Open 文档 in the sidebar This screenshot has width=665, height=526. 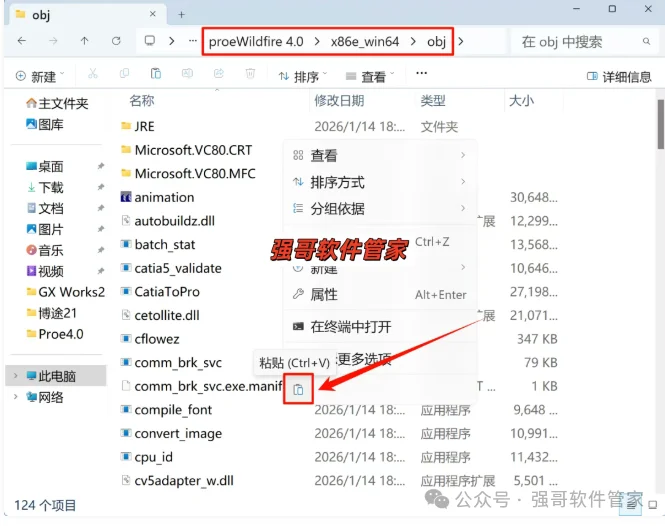45,208
